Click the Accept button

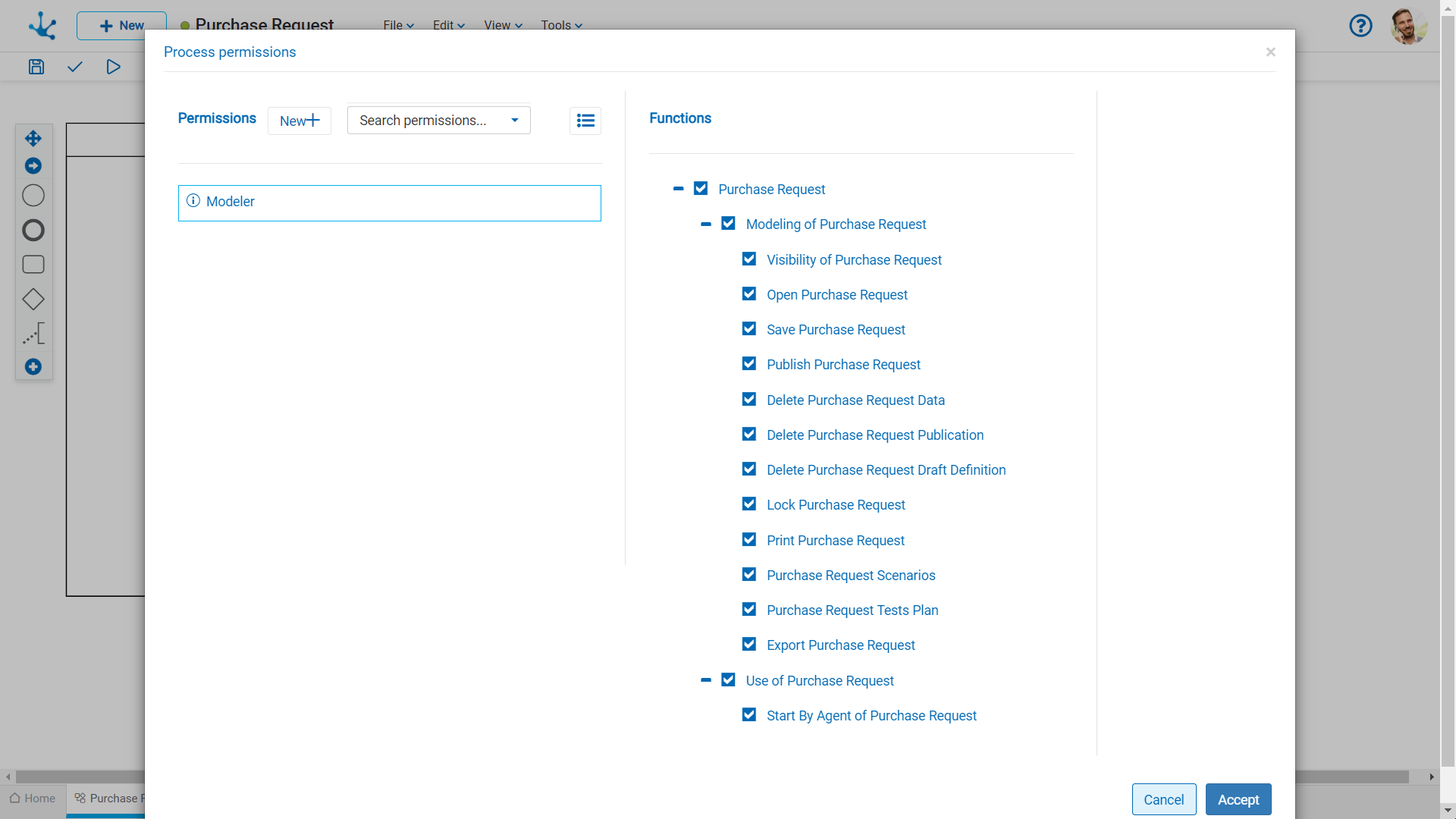[1238, 799]
